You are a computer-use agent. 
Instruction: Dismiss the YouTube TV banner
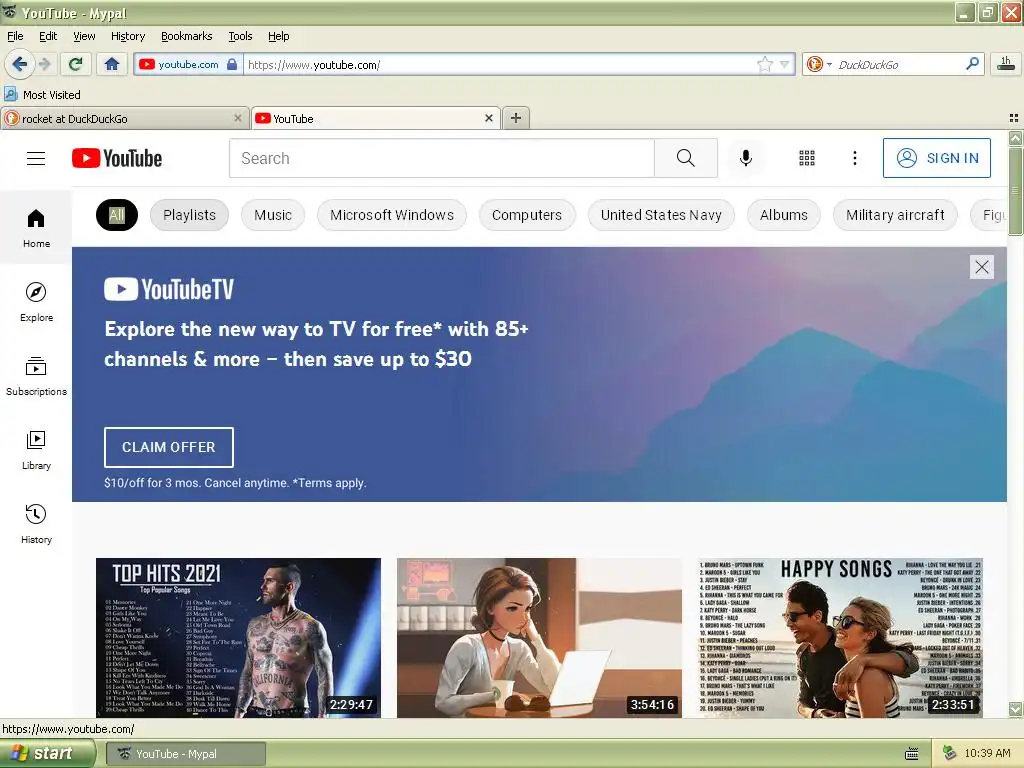point(982,267)
